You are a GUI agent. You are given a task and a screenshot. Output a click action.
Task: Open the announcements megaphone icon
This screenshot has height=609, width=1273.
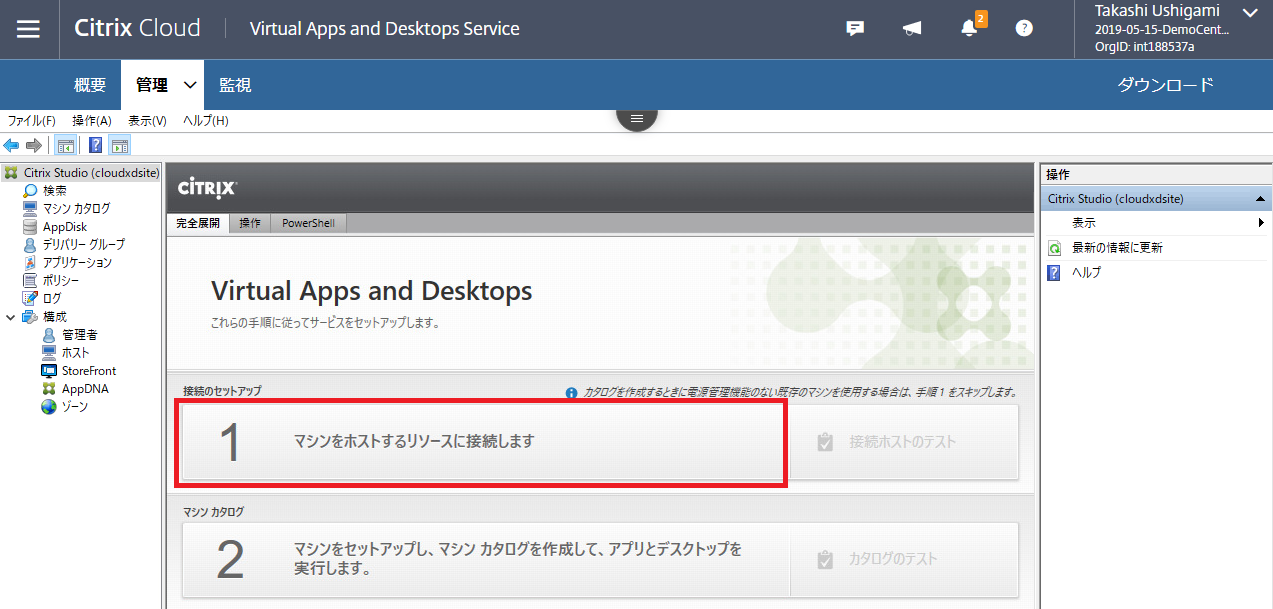click(x=911, y=28)
